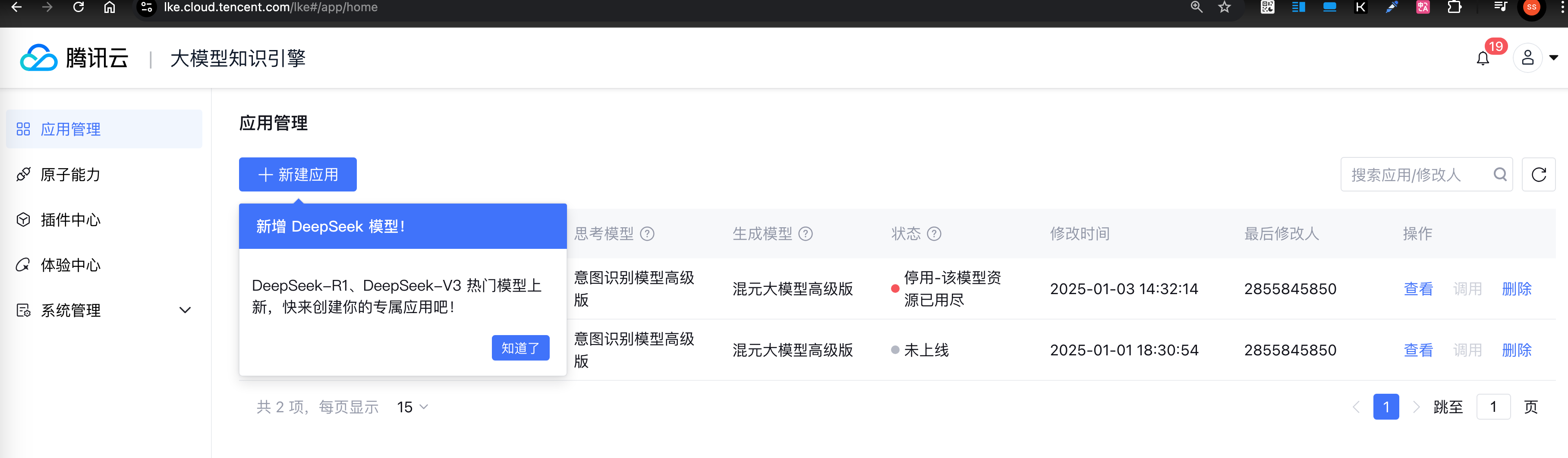This screenshot has height=458, width=1568.
Task: Open the K extension icon
Action: [x=1360, y=7]
